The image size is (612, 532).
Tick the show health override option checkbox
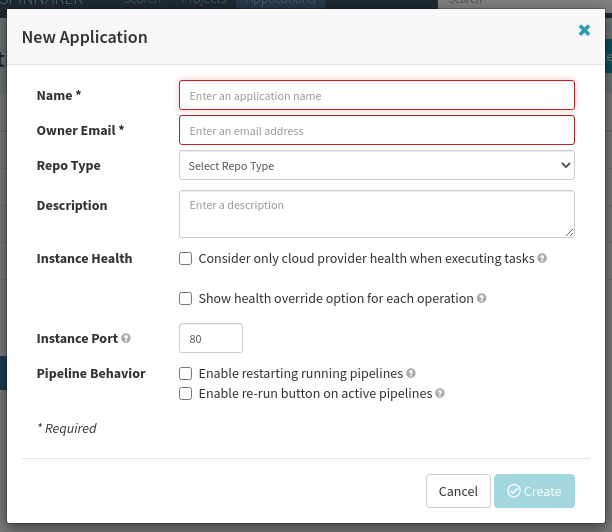(185, 299)
